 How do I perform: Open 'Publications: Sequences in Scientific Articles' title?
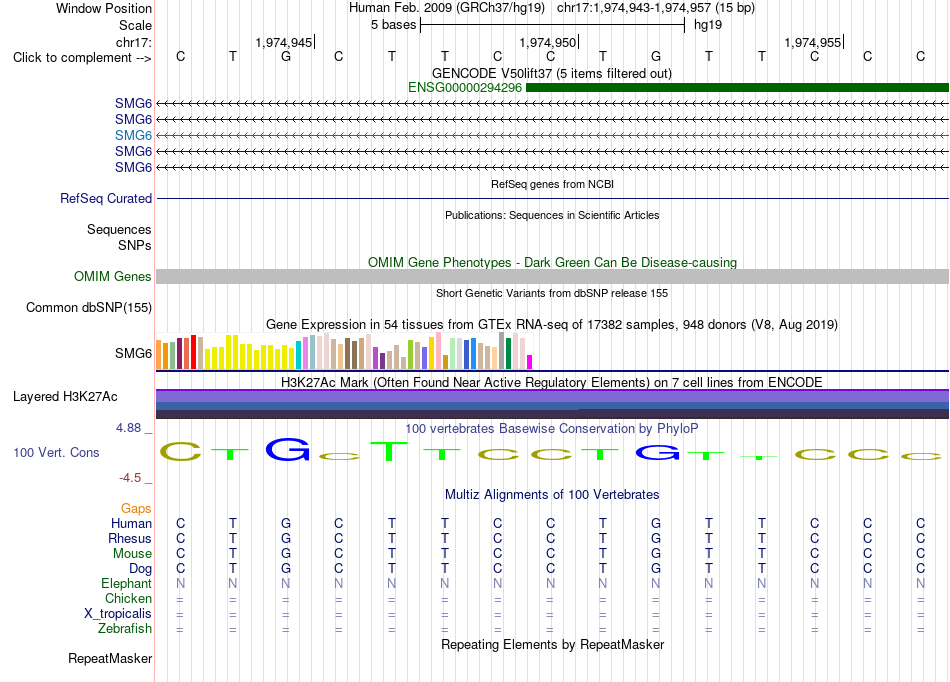[552, 215]
